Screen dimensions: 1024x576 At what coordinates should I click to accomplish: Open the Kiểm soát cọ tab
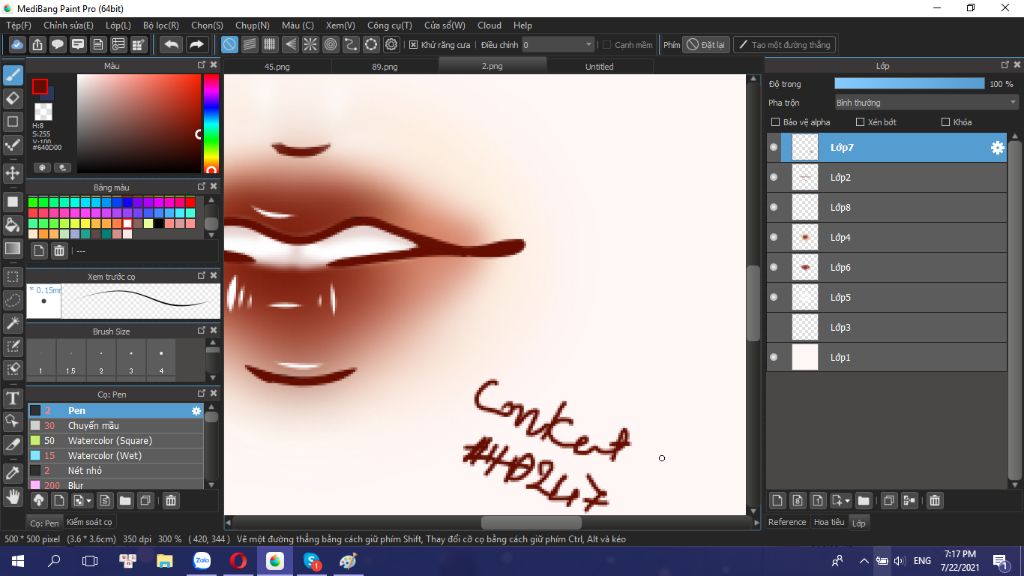pyautogui.click(x=89, y=522)
